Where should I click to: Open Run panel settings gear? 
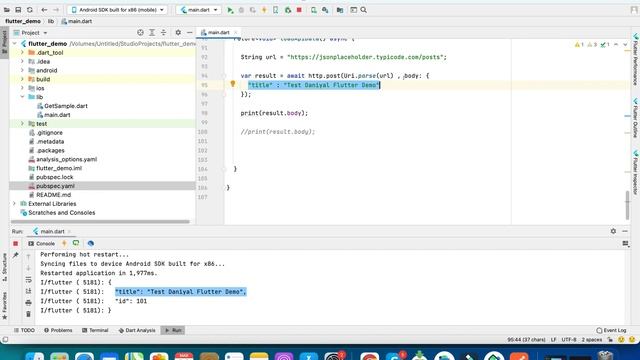pos(613,231)
